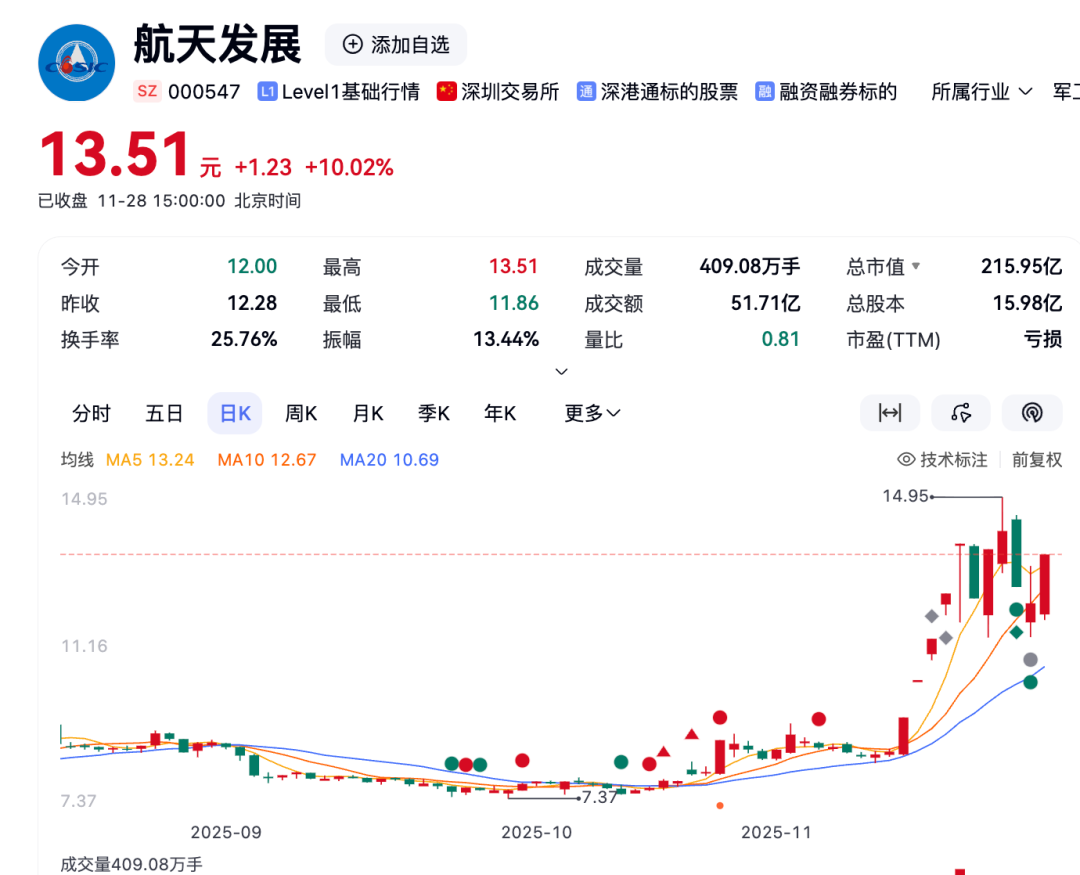
Task: Open the 总市值 selector triangle
Action: (915, 267)
